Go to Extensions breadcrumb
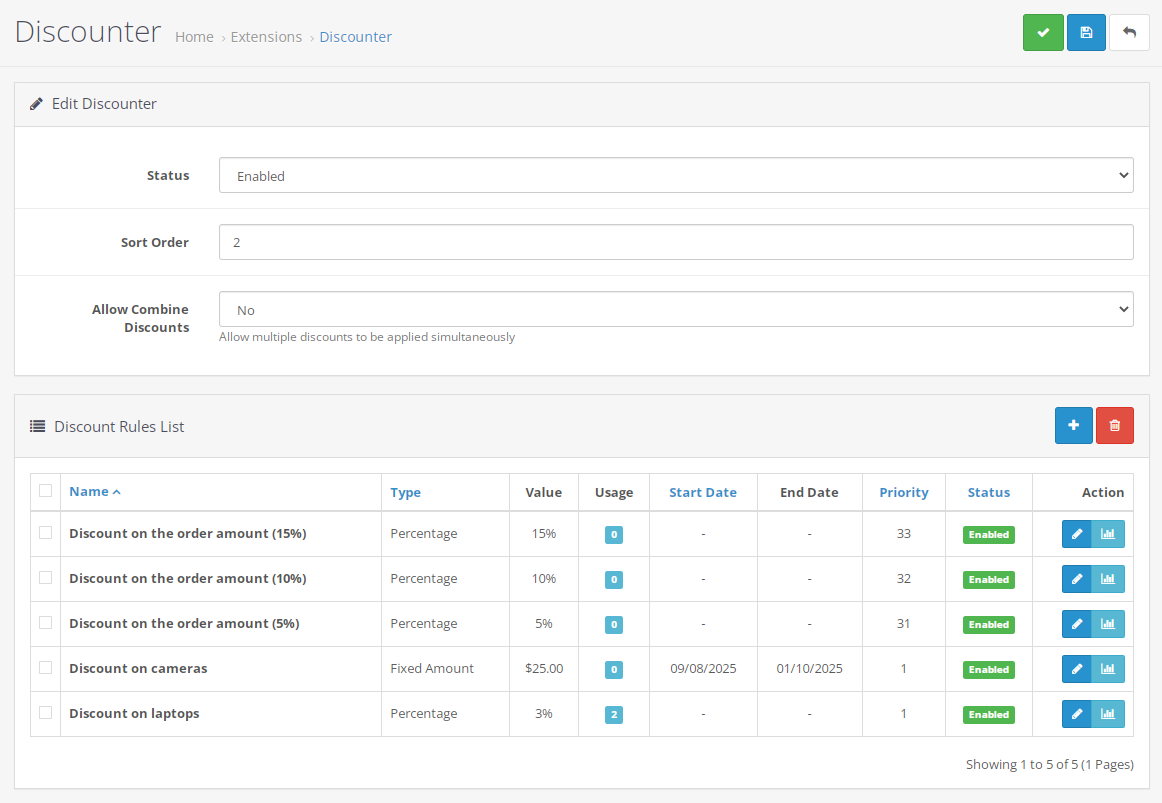Viewport: 1162px width, 803px height. (266, 37)
